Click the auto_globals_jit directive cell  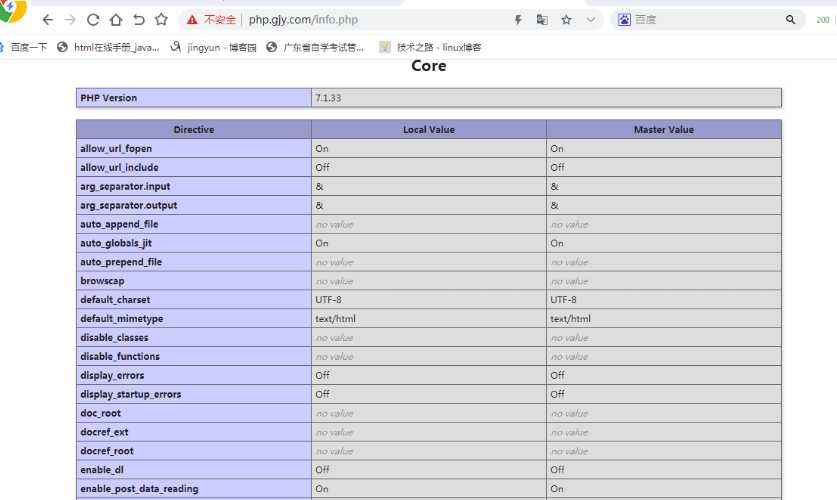(x=194, y=243)
